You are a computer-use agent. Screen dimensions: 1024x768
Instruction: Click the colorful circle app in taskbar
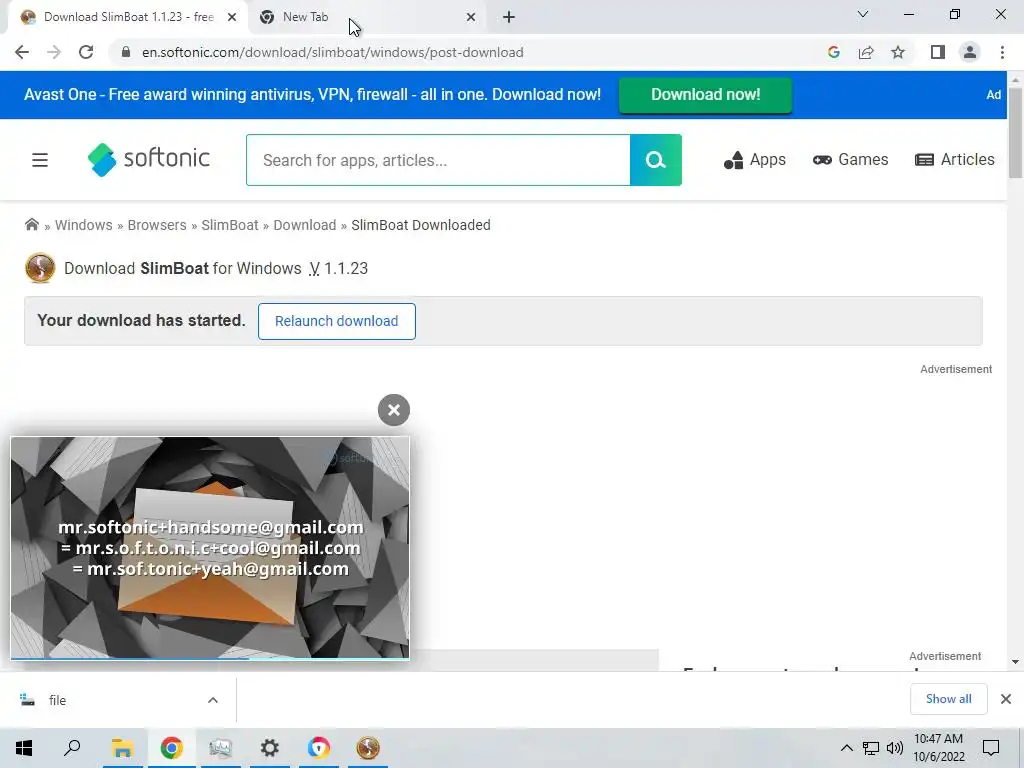319,748
